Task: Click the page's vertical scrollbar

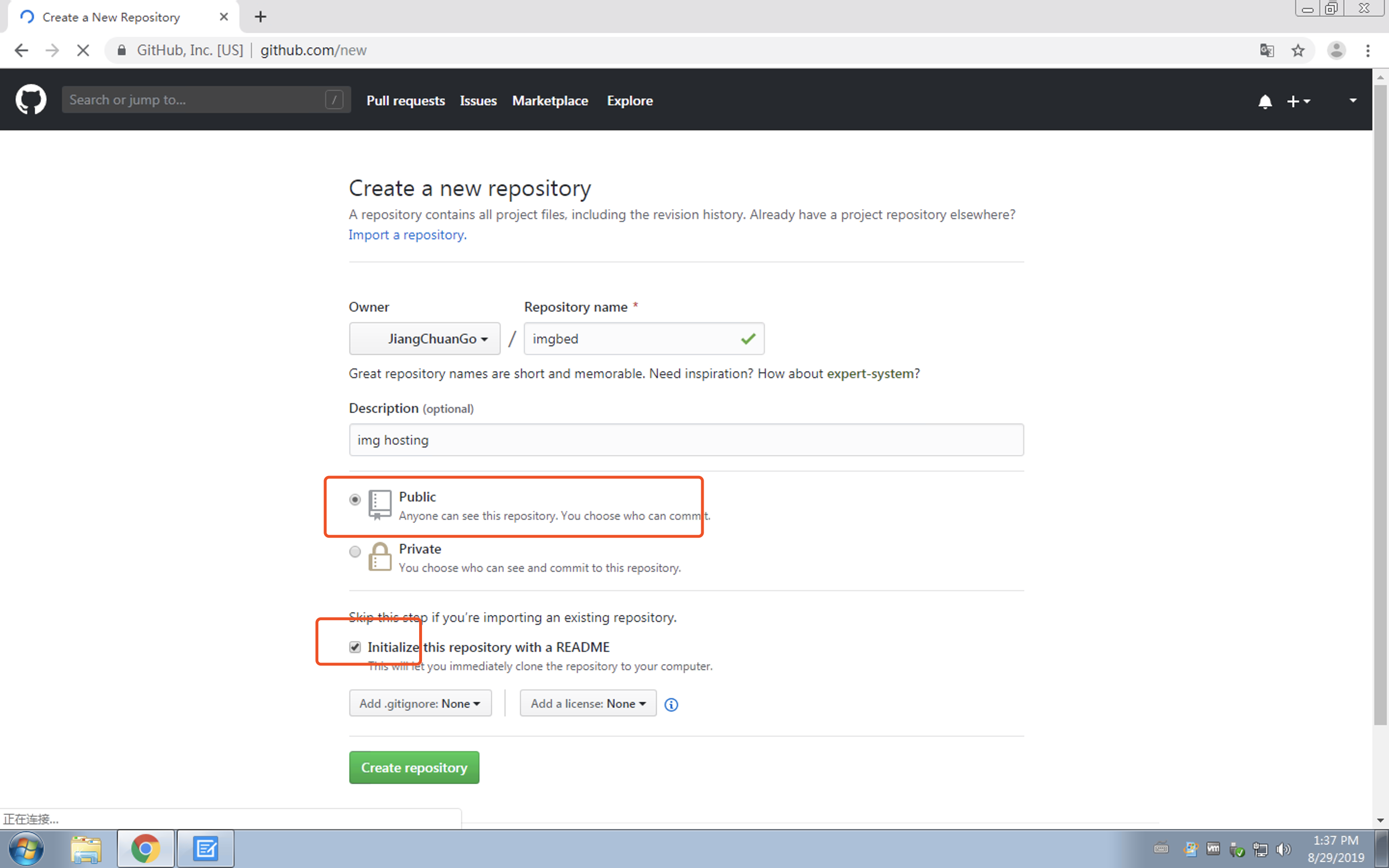Action: pyautogui.click(x=1380, y=402)
